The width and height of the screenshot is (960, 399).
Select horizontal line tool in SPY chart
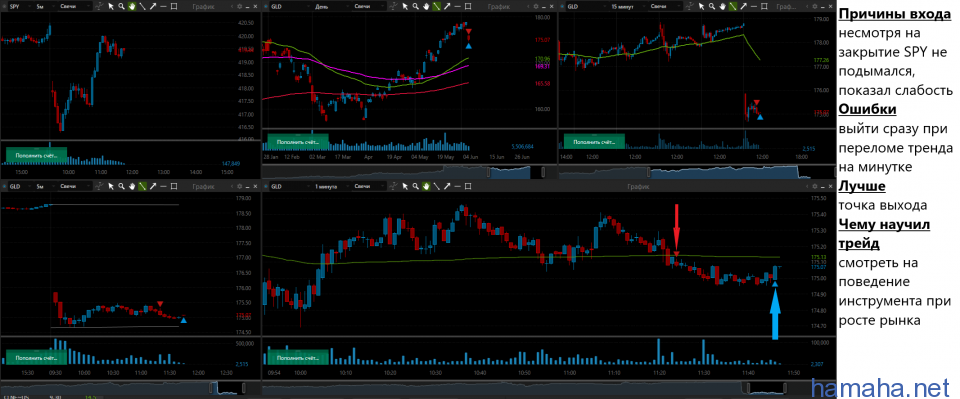click(x=163, y=6)
